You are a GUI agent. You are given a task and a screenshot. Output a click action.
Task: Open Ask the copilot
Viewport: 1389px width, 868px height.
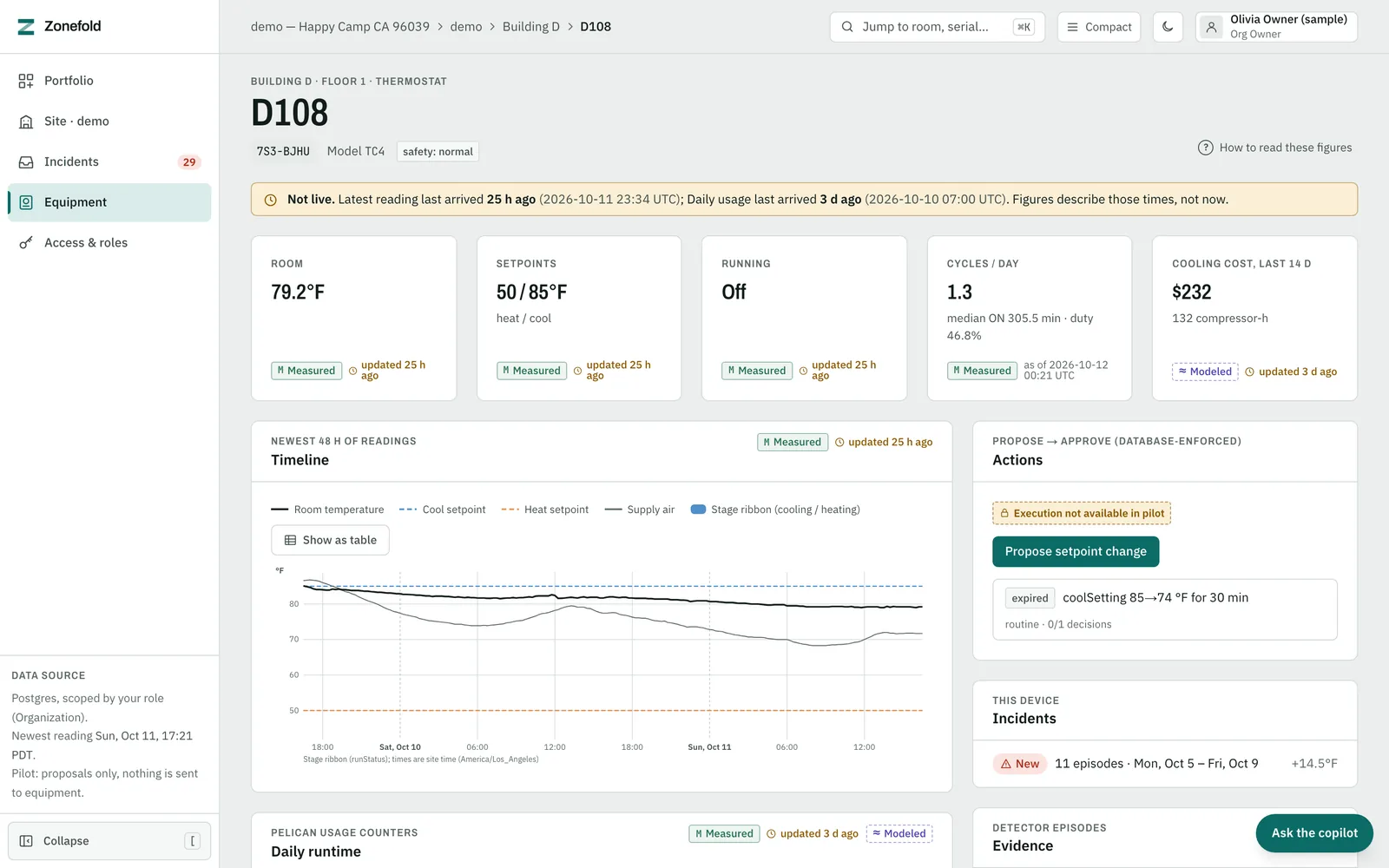tap(1314, 833)
